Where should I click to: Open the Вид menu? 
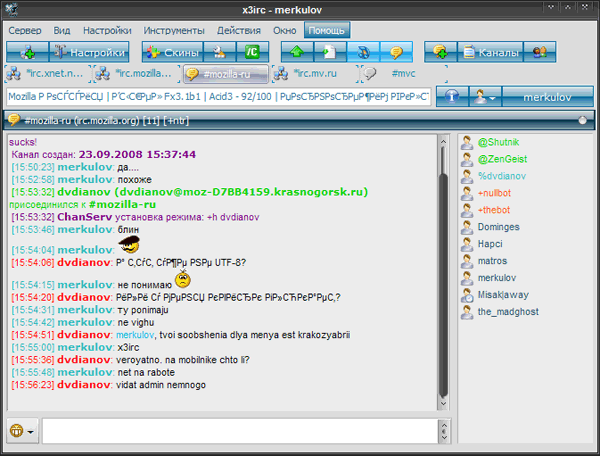pyautogui.click(x=62, y=30)
